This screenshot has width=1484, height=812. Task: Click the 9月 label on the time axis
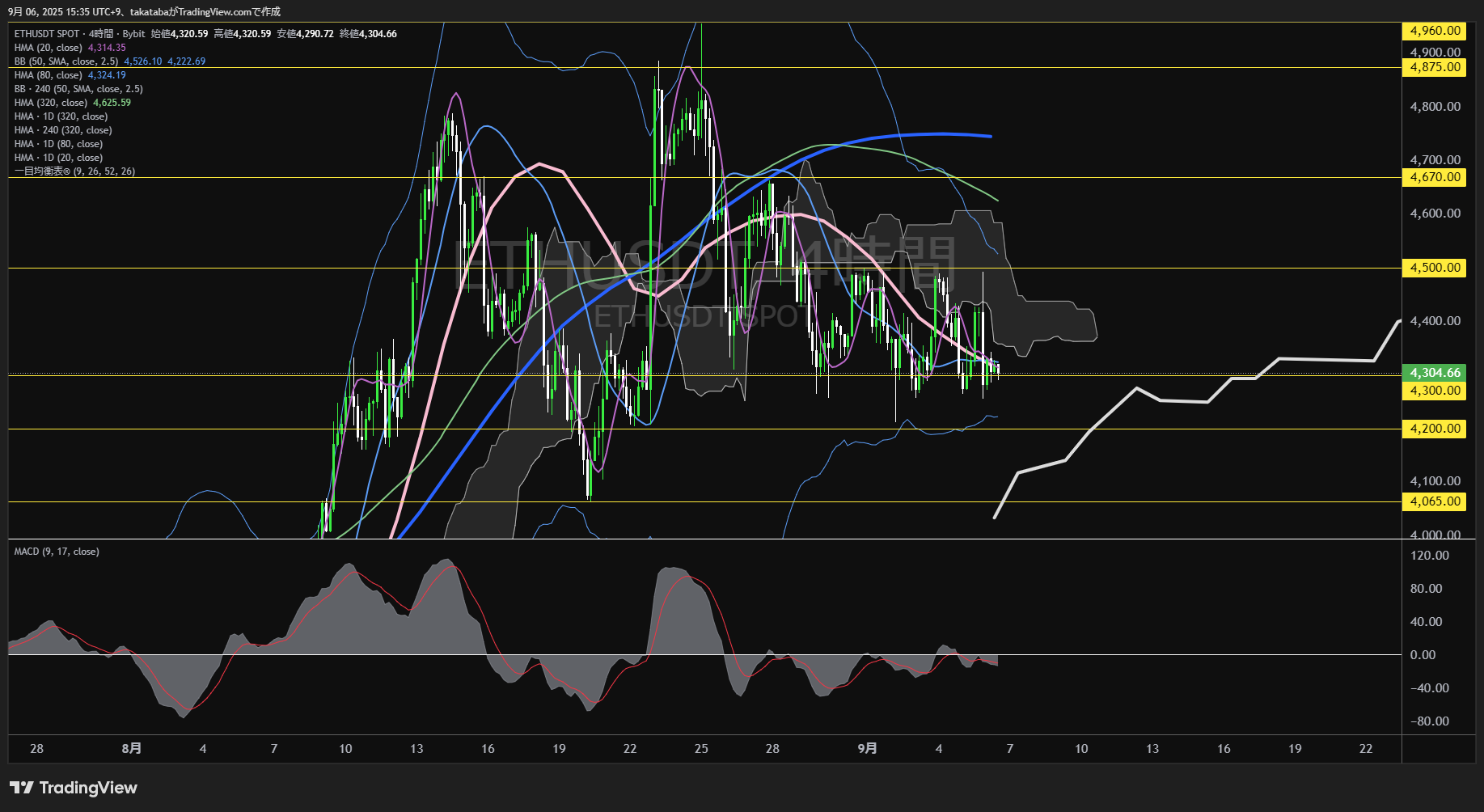tap(867, 749)
